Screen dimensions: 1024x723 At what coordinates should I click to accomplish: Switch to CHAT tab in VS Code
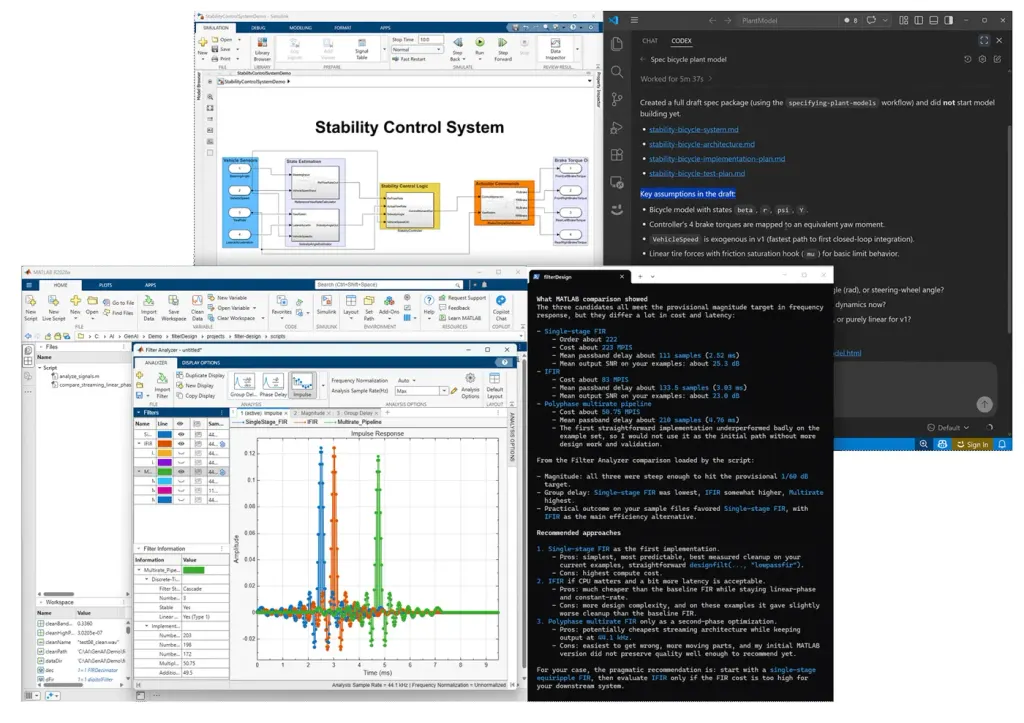pyautogui.click(x=650, y=40)
